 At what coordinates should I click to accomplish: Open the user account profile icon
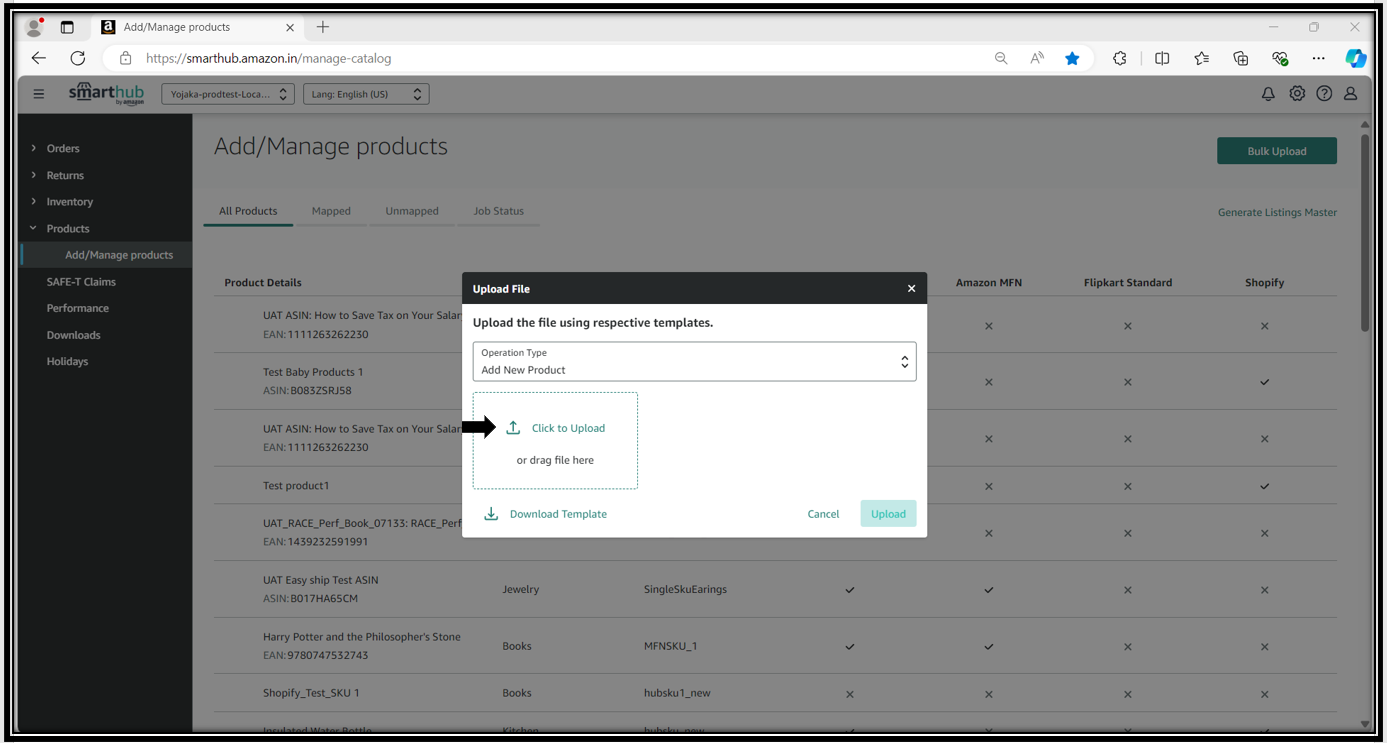coord(1351,94)
